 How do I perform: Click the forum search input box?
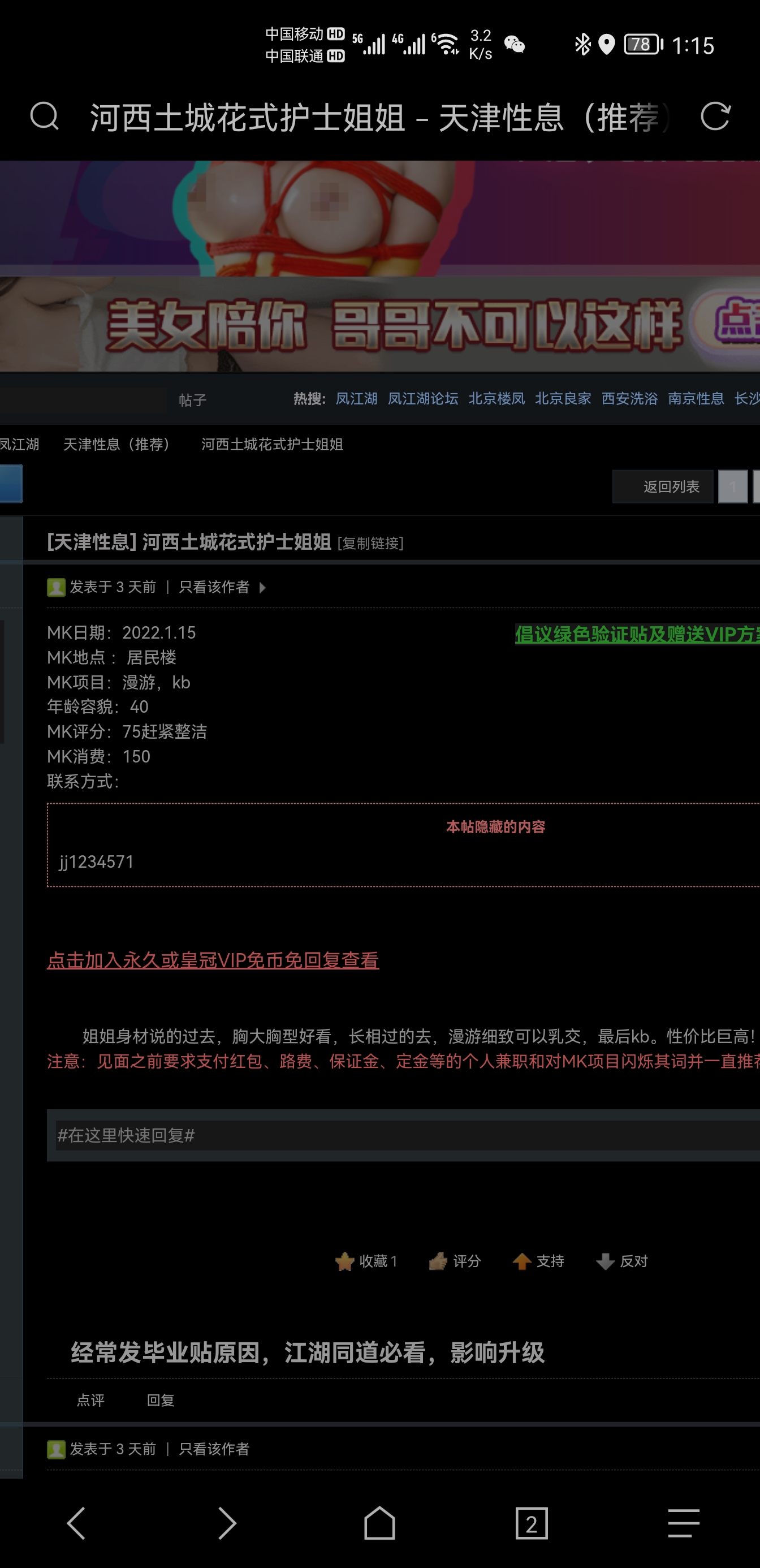click(x=83, y=400)
